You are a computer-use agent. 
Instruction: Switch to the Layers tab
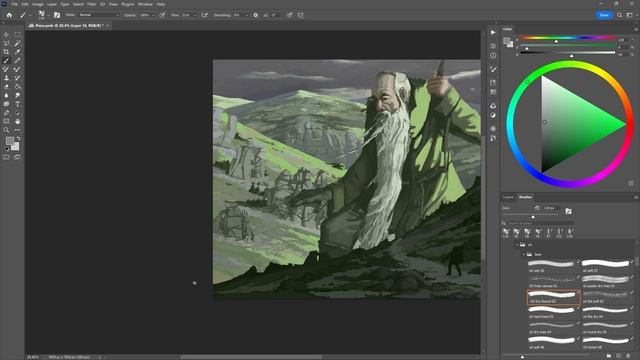508,197
